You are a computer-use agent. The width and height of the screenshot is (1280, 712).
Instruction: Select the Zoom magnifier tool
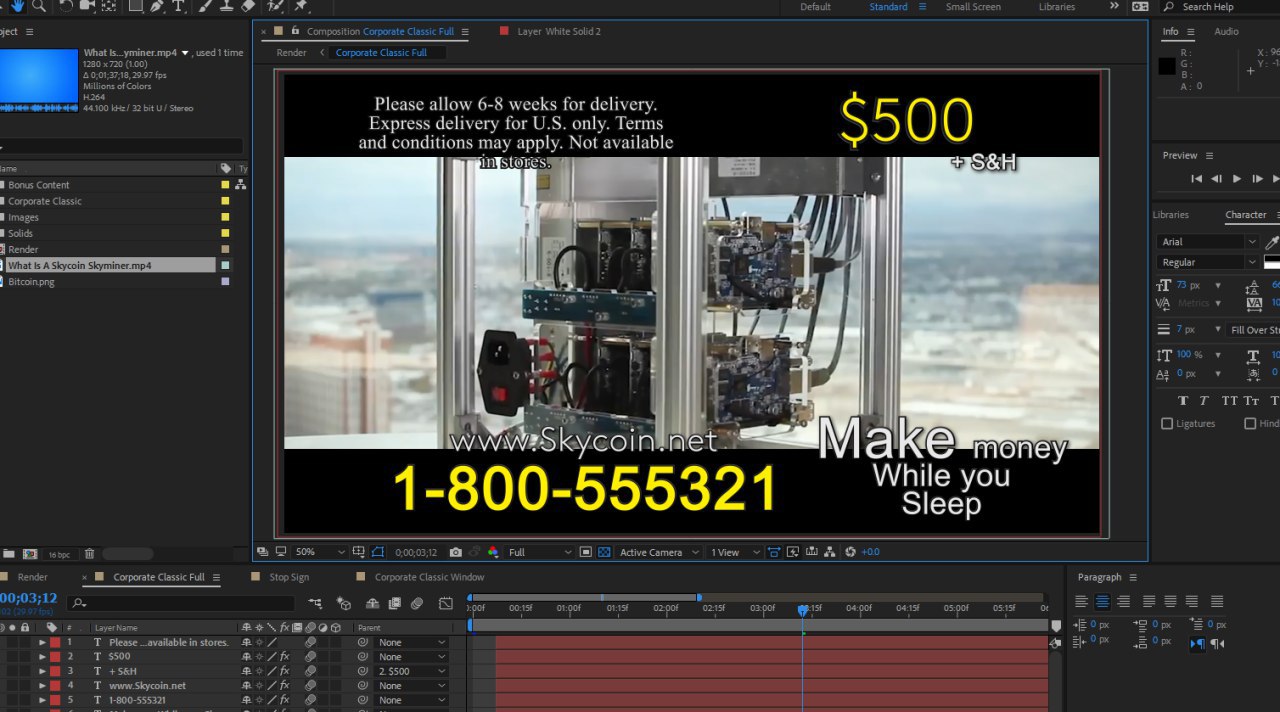(x=39, y=6)
